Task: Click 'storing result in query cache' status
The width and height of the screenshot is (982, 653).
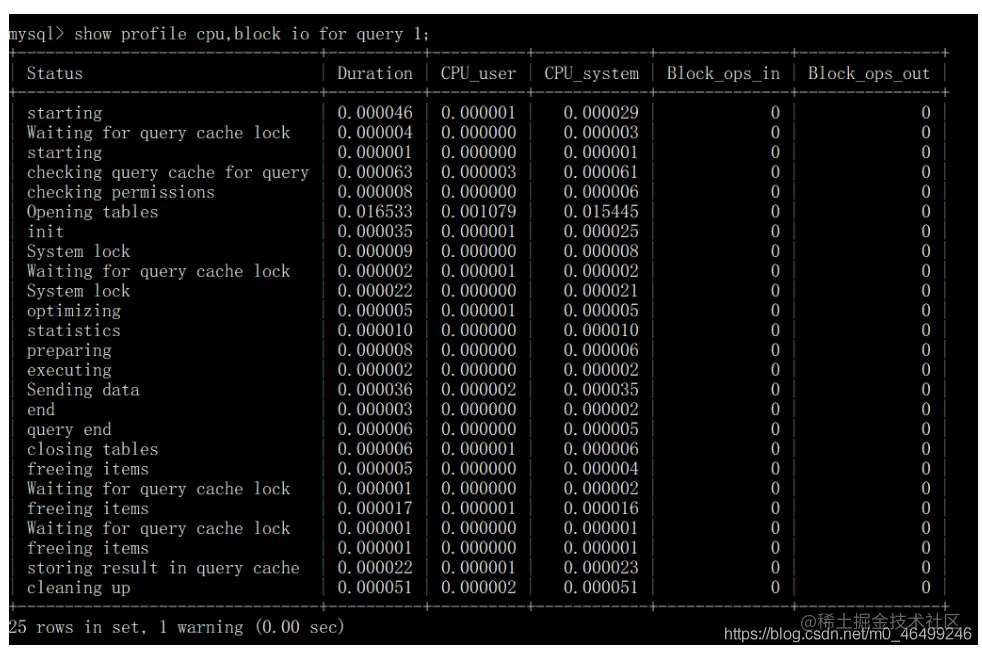Action: [x=163, y=568]
